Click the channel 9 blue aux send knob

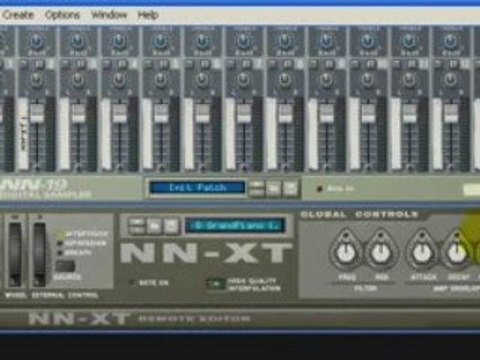(326, 42)
